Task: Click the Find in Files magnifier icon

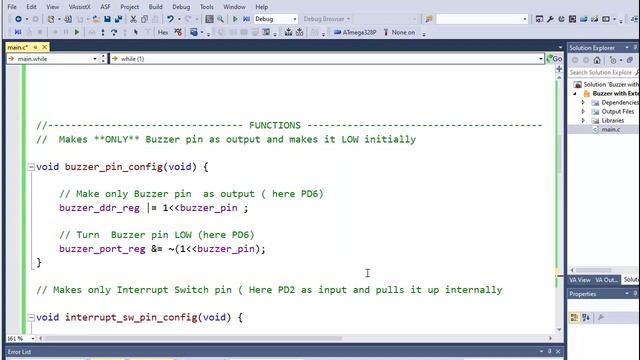Action: click(220, 19)
